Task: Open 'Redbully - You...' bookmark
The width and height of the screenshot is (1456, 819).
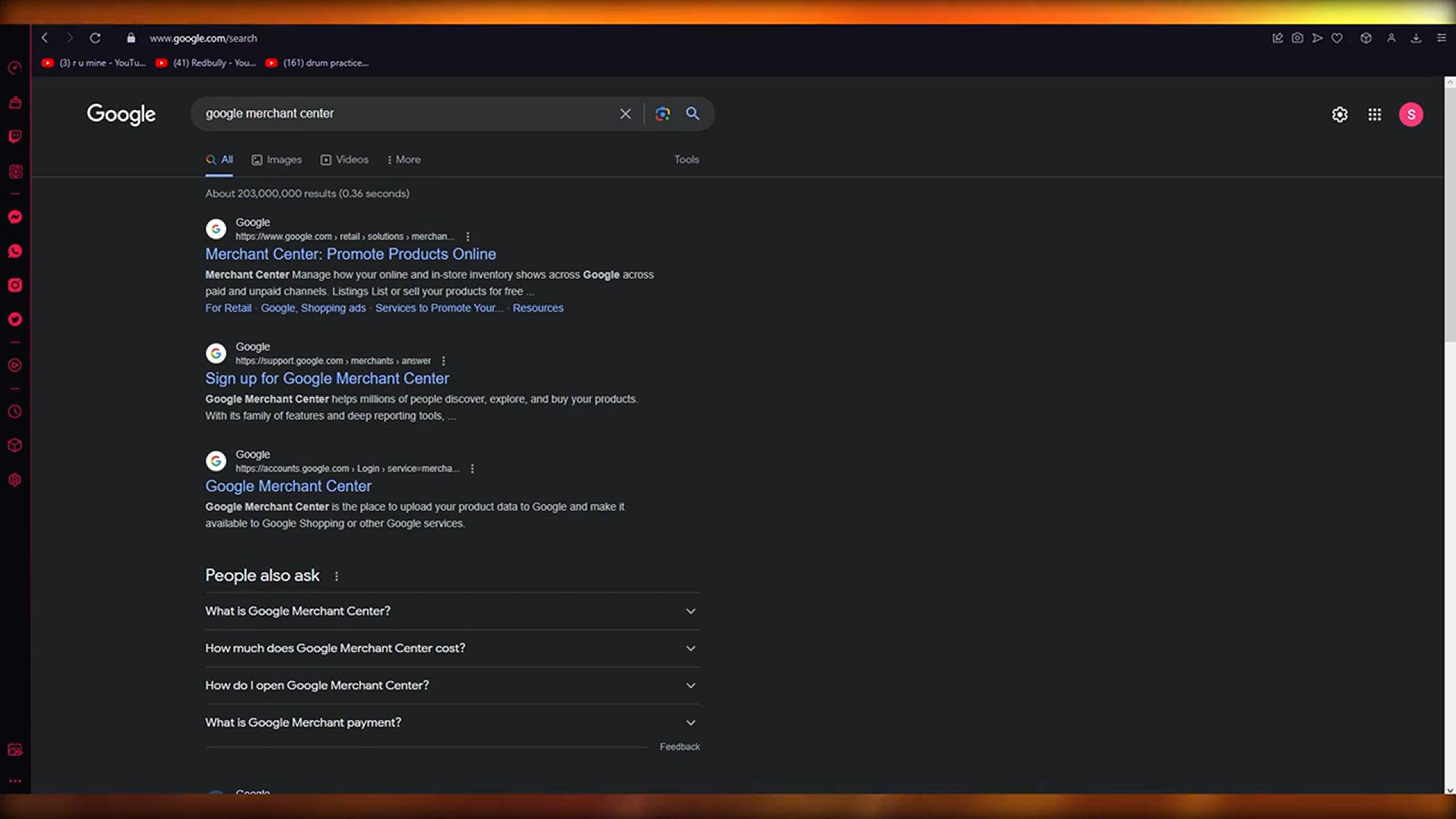Action: (x=206, y=63)
